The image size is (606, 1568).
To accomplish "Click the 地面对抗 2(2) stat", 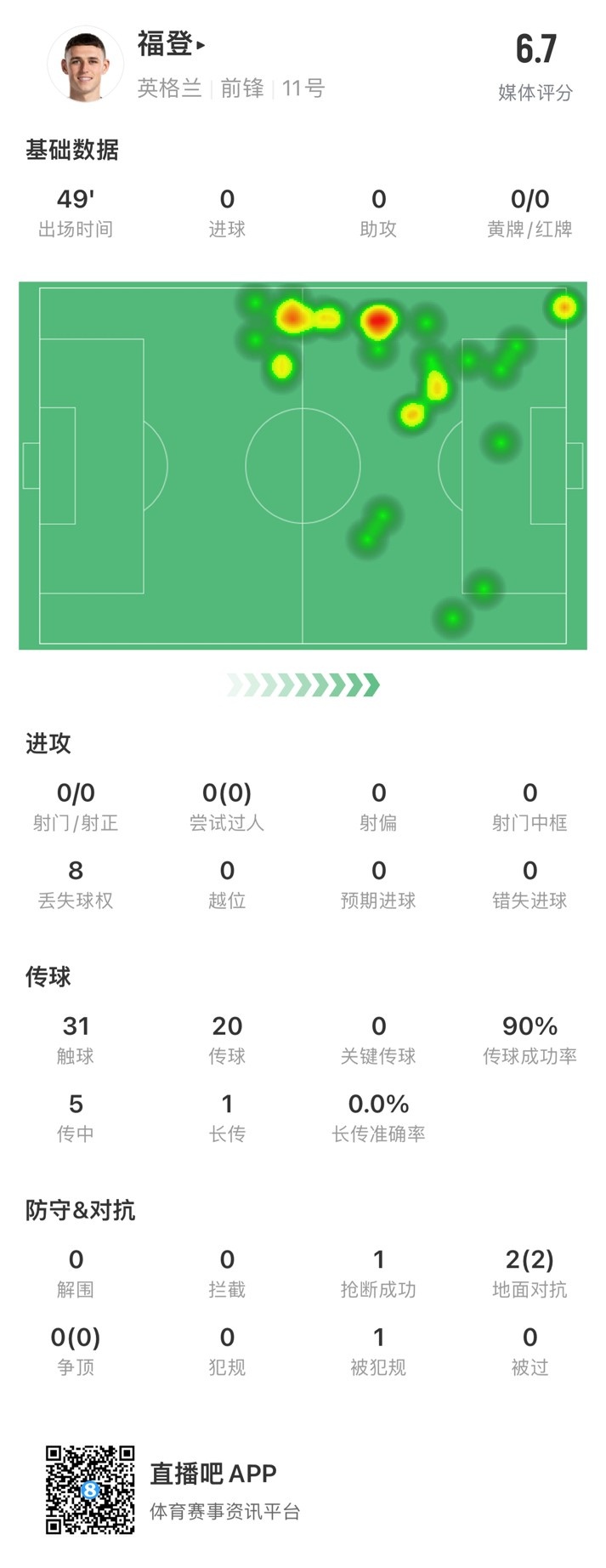I will point(530,1273).
